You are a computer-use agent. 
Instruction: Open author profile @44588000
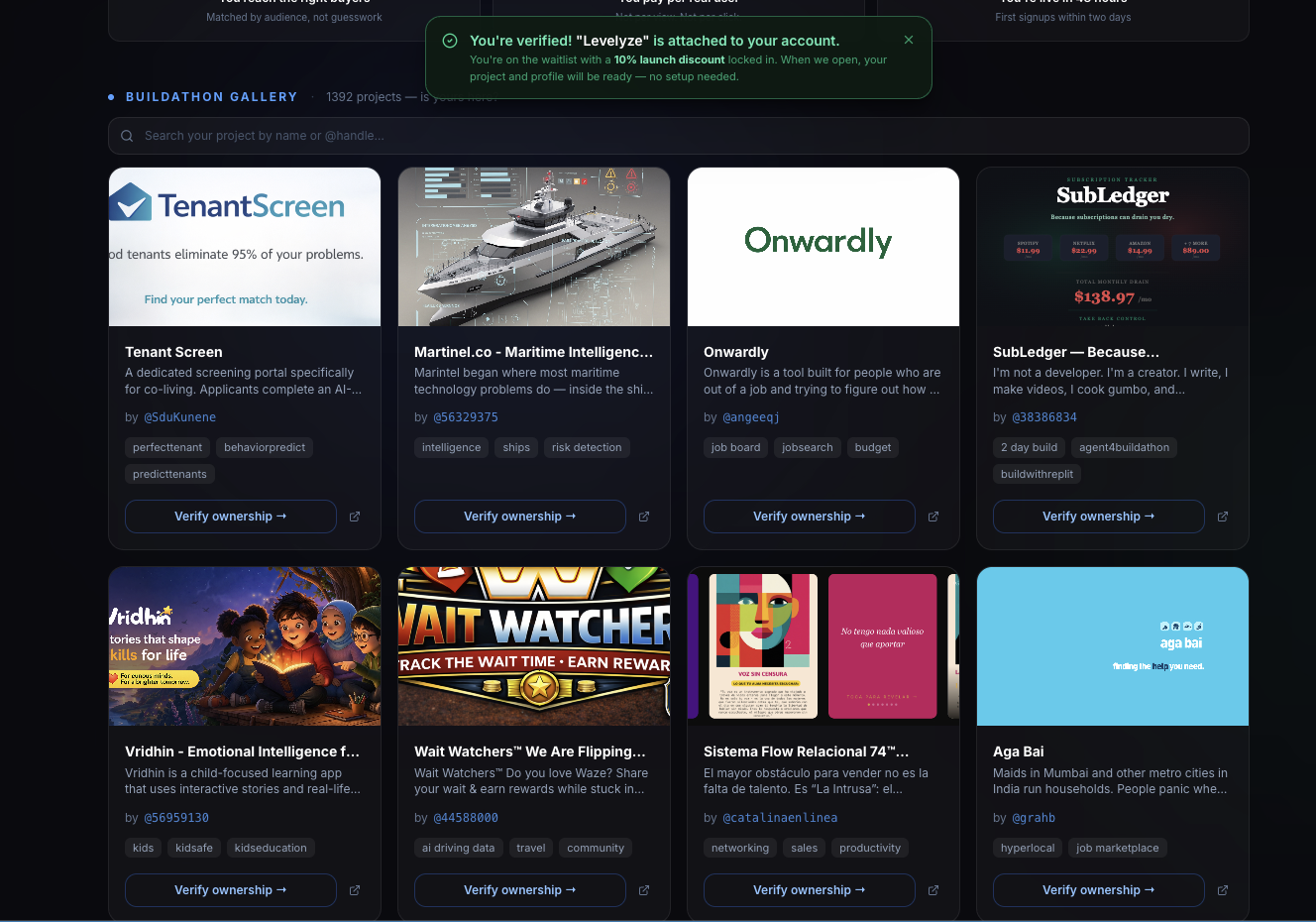[x=466, y=818]
